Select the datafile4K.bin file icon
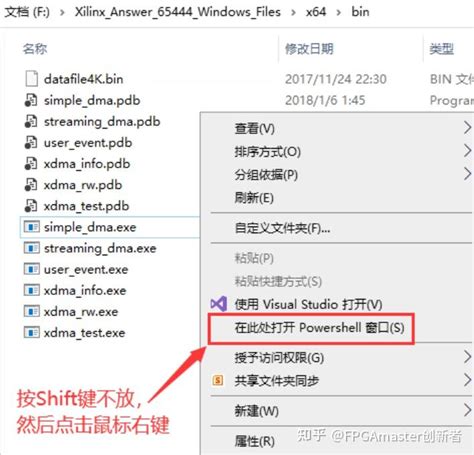Image resolution: width=474 pixels, height=455 pixels. point(31,79)
